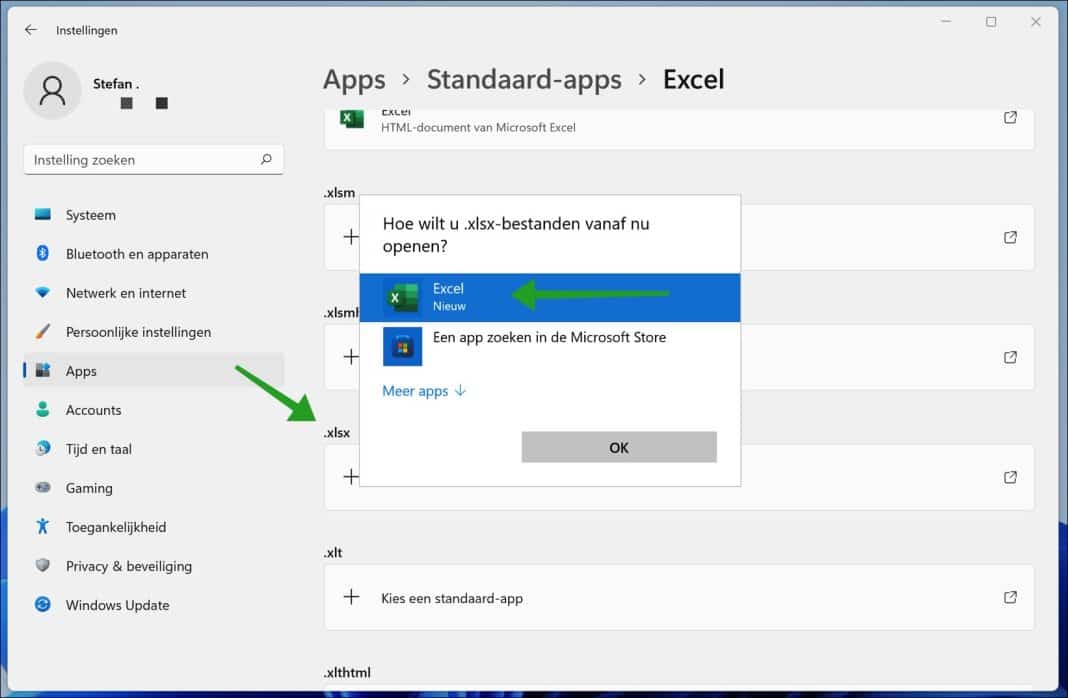This screenshot has width=1068, height=698.
Task: Open the .xlt entry via its external-link icon
Action: coord(1009,596)
